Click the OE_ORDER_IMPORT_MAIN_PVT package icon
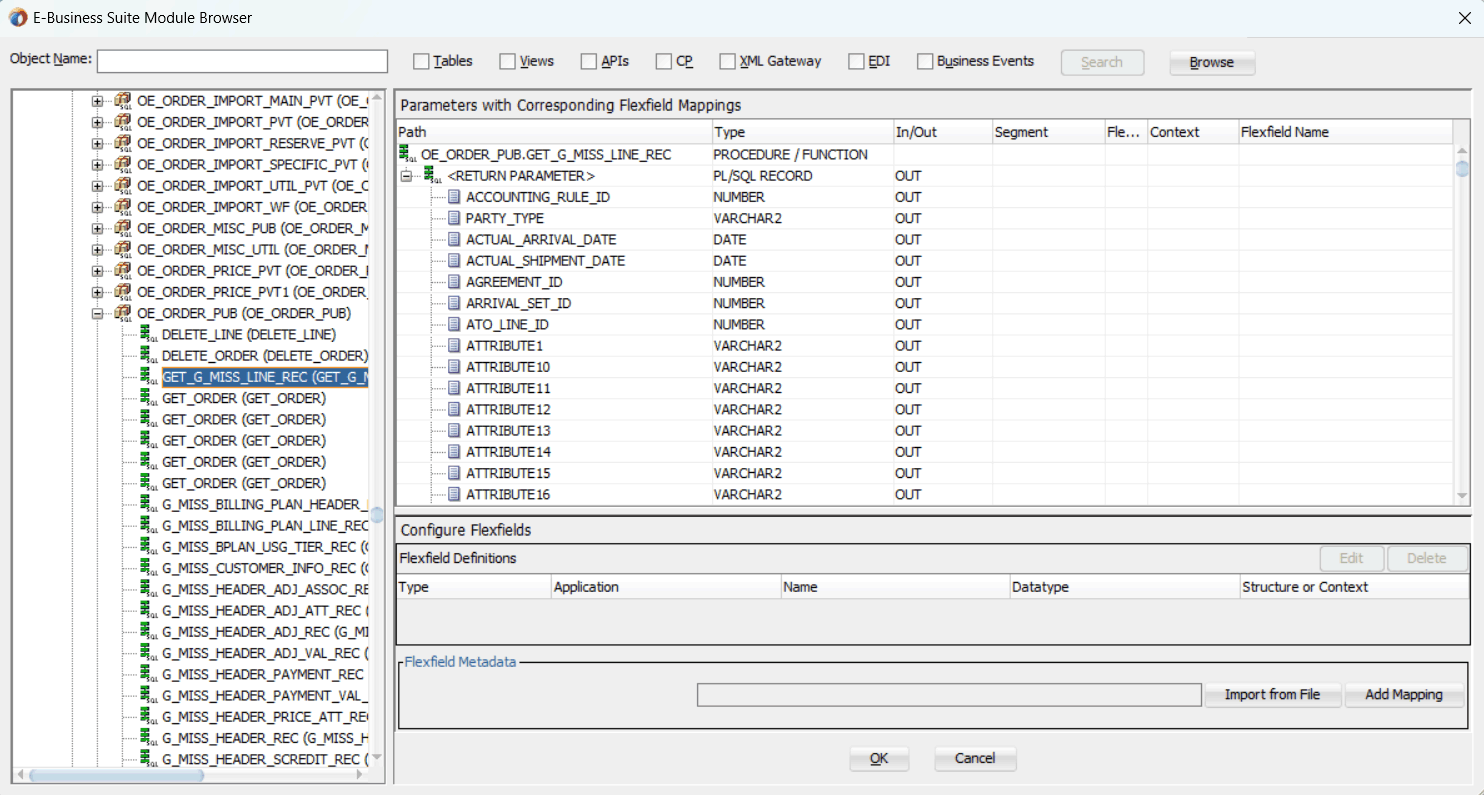The height and width of the screenshot is (795, 1484). [123, 101]
